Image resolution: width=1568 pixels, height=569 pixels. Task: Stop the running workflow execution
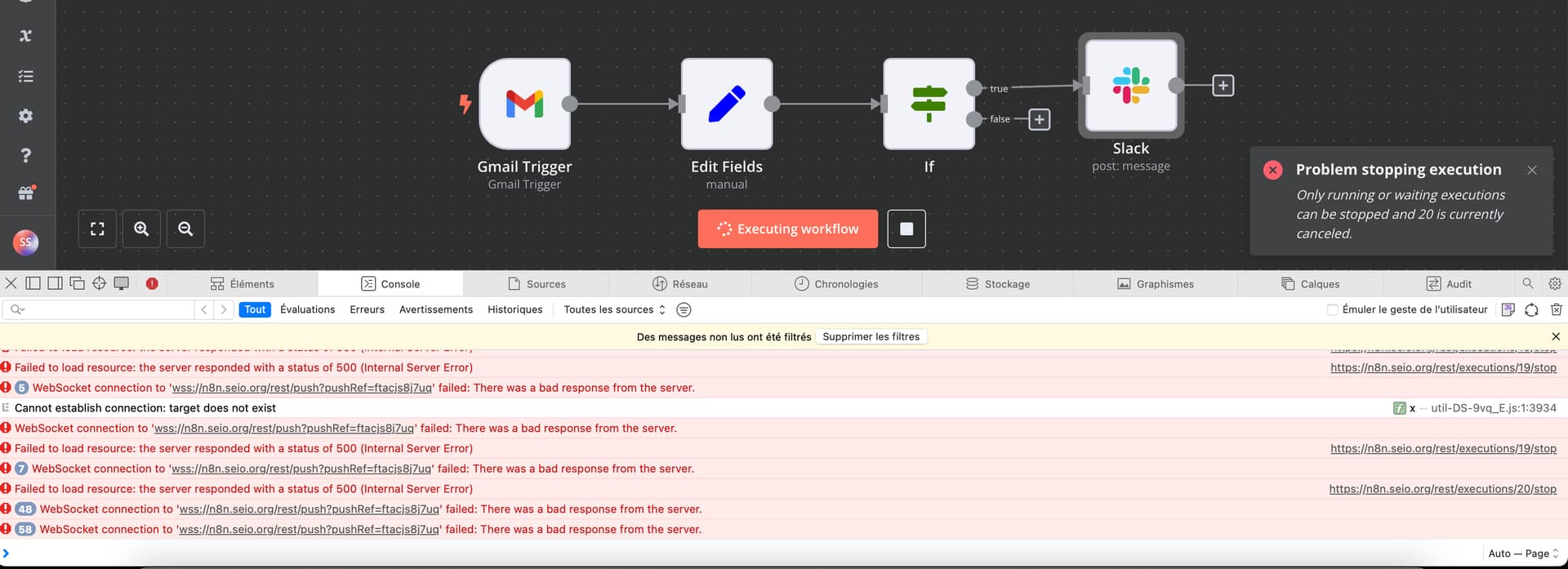[x=906, y=229]
